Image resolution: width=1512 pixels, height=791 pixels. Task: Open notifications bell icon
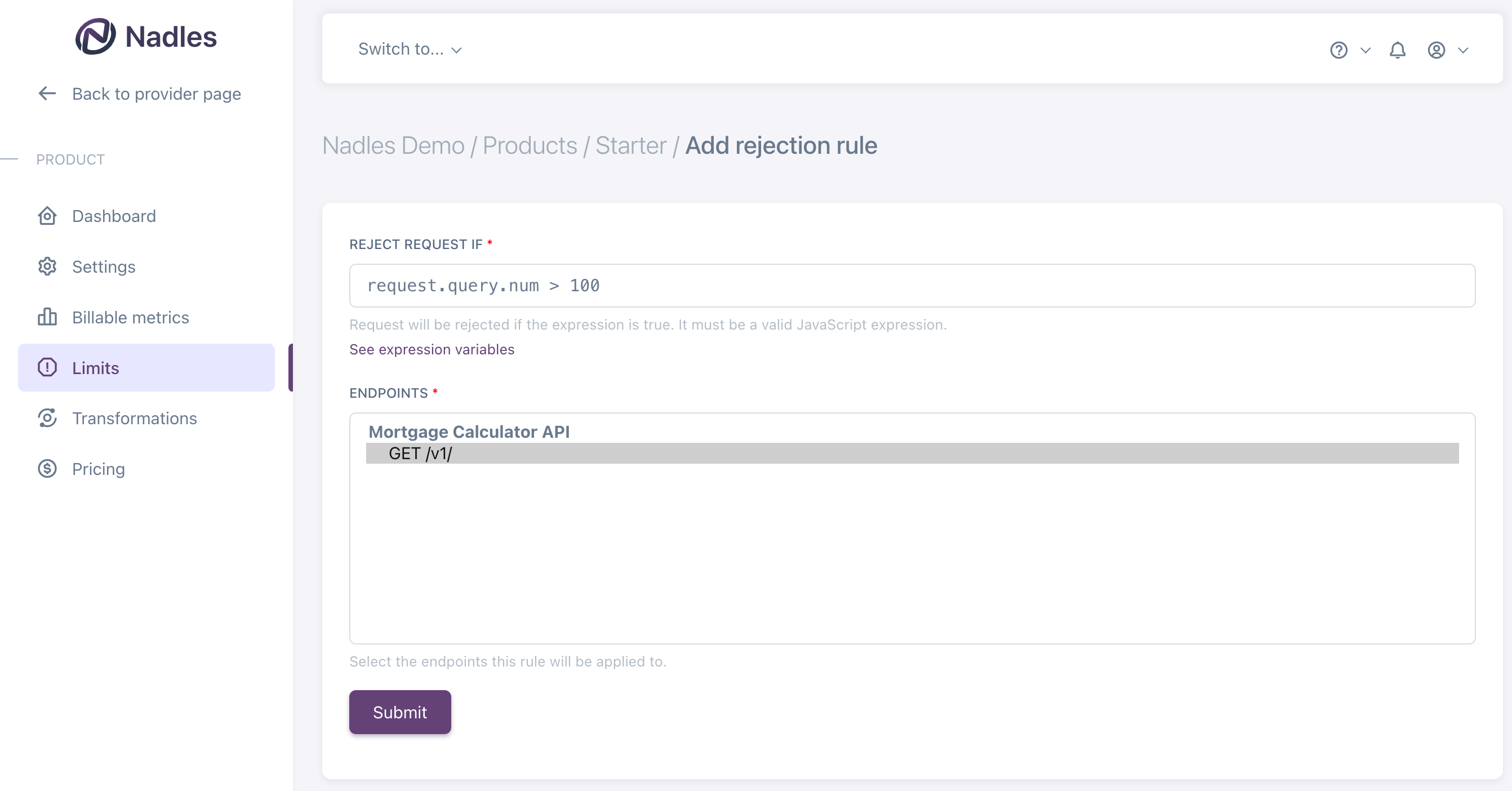(x=1398, y=50)
